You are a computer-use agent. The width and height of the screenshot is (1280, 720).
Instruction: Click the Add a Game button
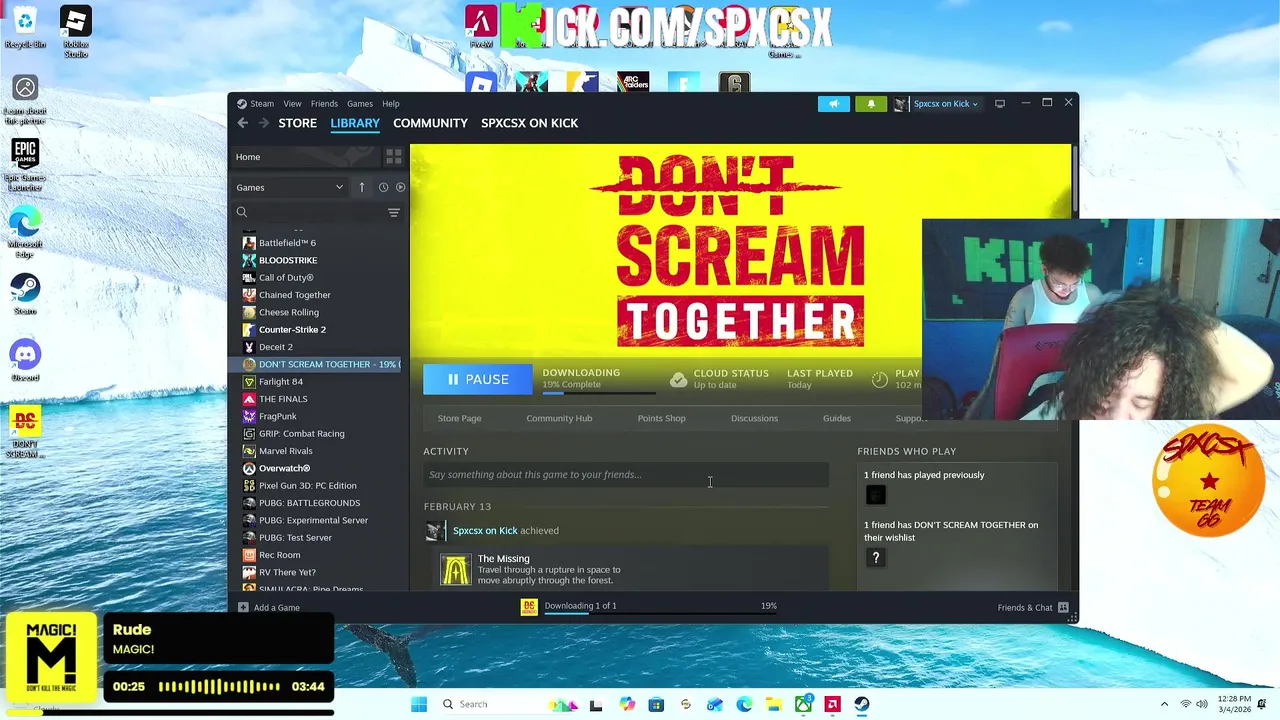coord(268,607)
